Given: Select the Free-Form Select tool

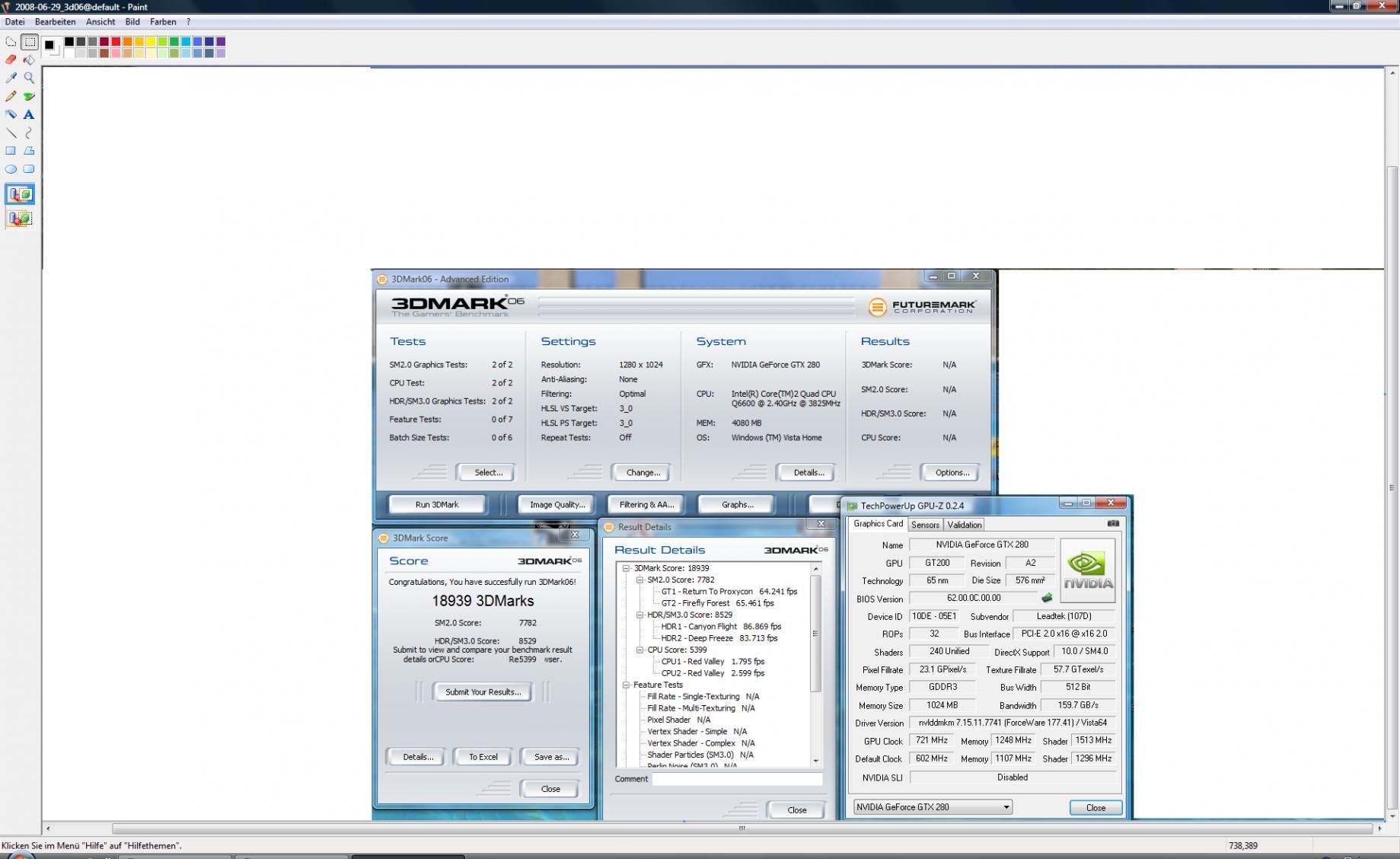Looking at the screenshot, I should [x=11, y=42].
